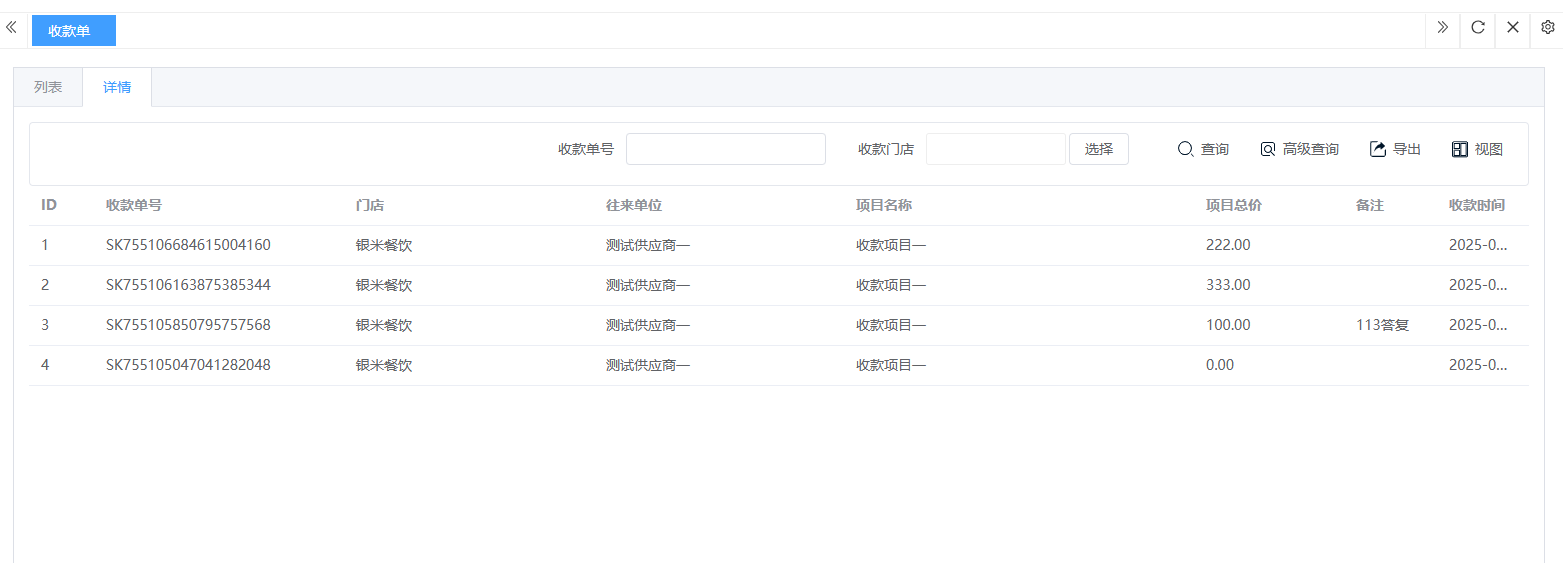Click the 收款单 page tab
The width and height of the screenshot is (1563, 563).
click(73, 31)
